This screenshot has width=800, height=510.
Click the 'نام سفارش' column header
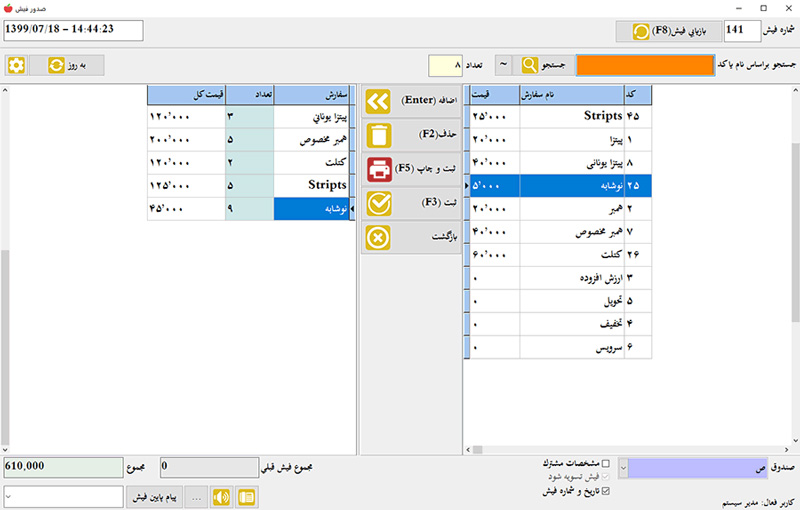click(x=572, y=95)
